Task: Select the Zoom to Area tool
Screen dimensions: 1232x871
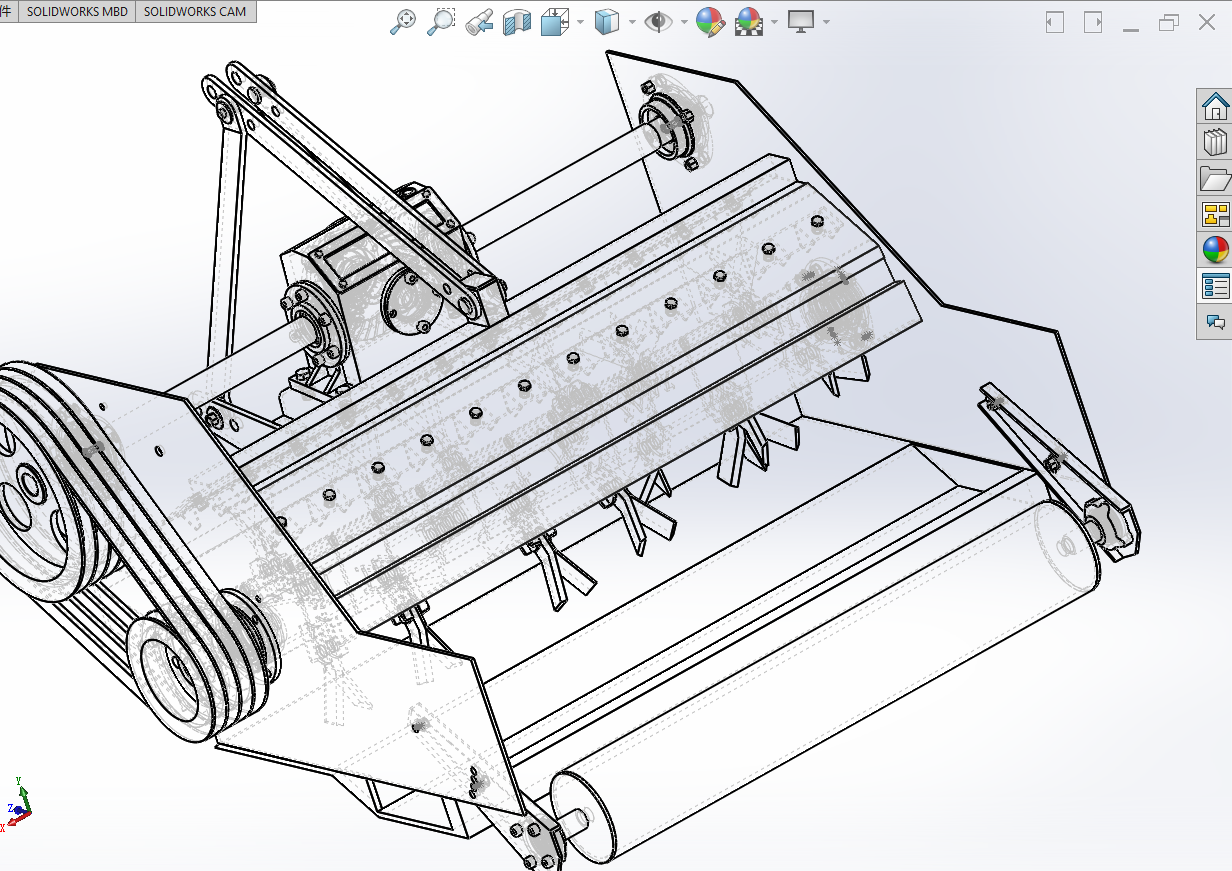Action: tap(441, 22)
